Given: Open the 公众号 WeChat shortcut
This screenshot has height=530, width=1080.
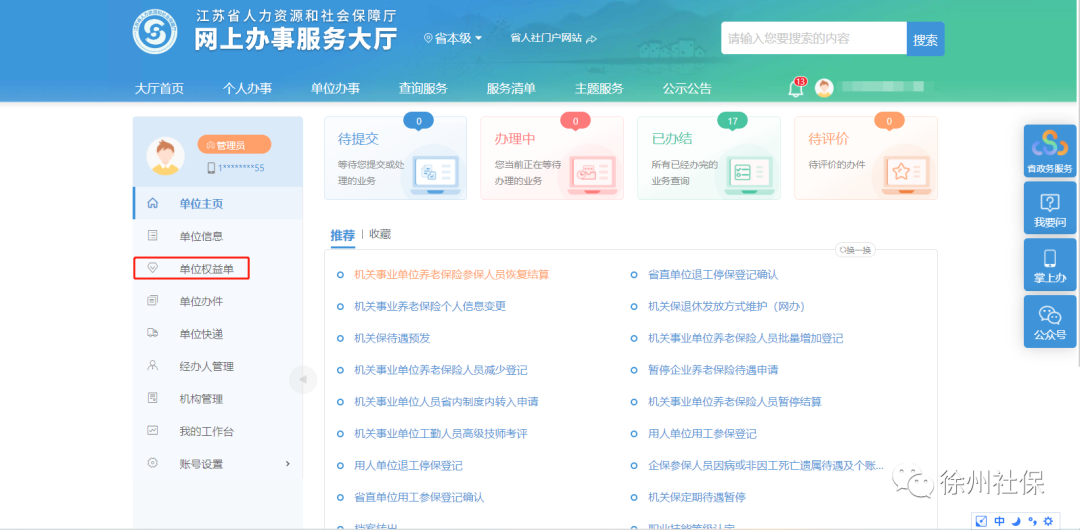Looking at the screenshot, I should (x=1049, y=322).
